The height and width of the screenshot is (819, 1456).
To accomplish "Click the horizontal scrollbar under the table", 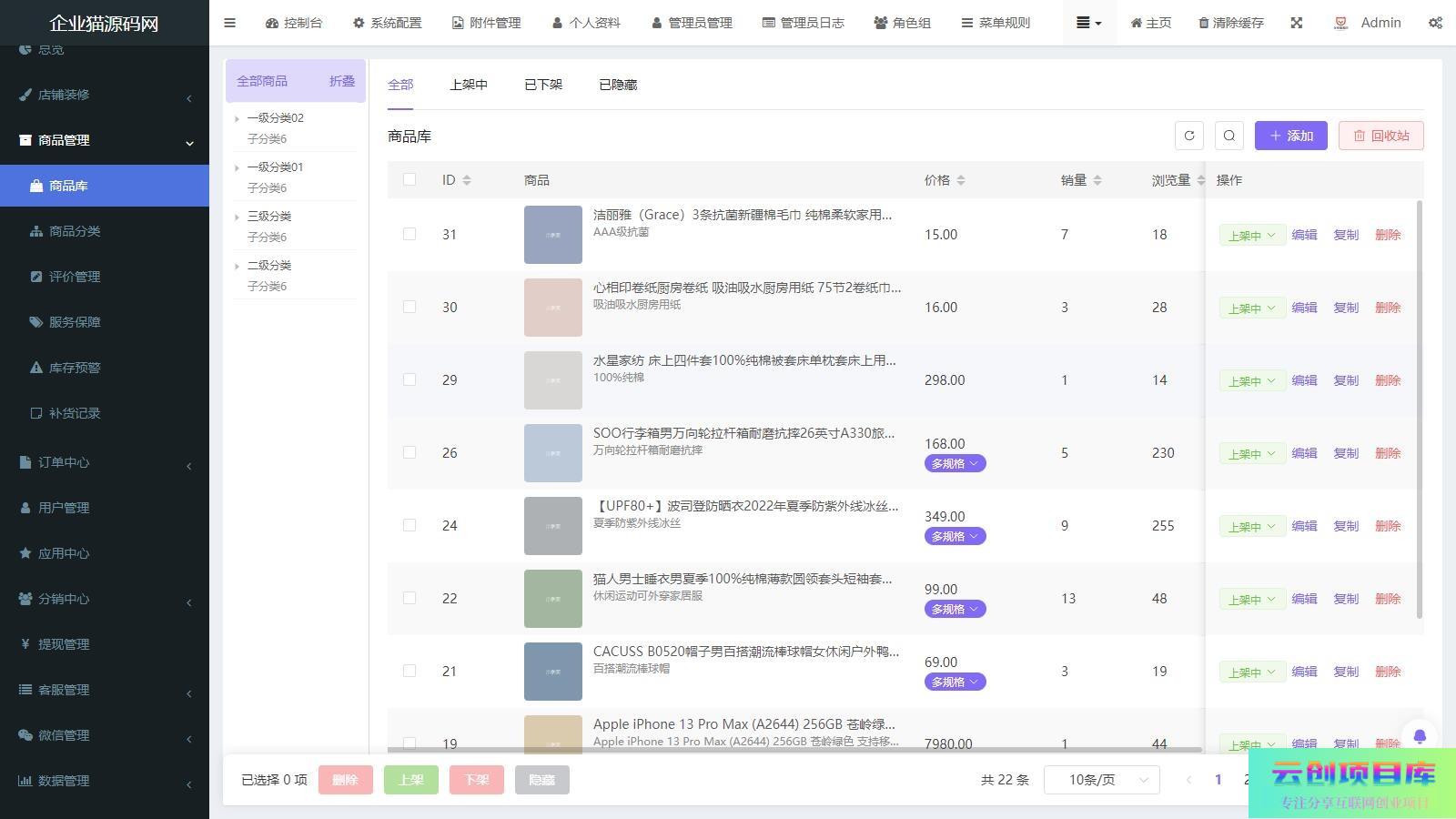I will [794, 750].
